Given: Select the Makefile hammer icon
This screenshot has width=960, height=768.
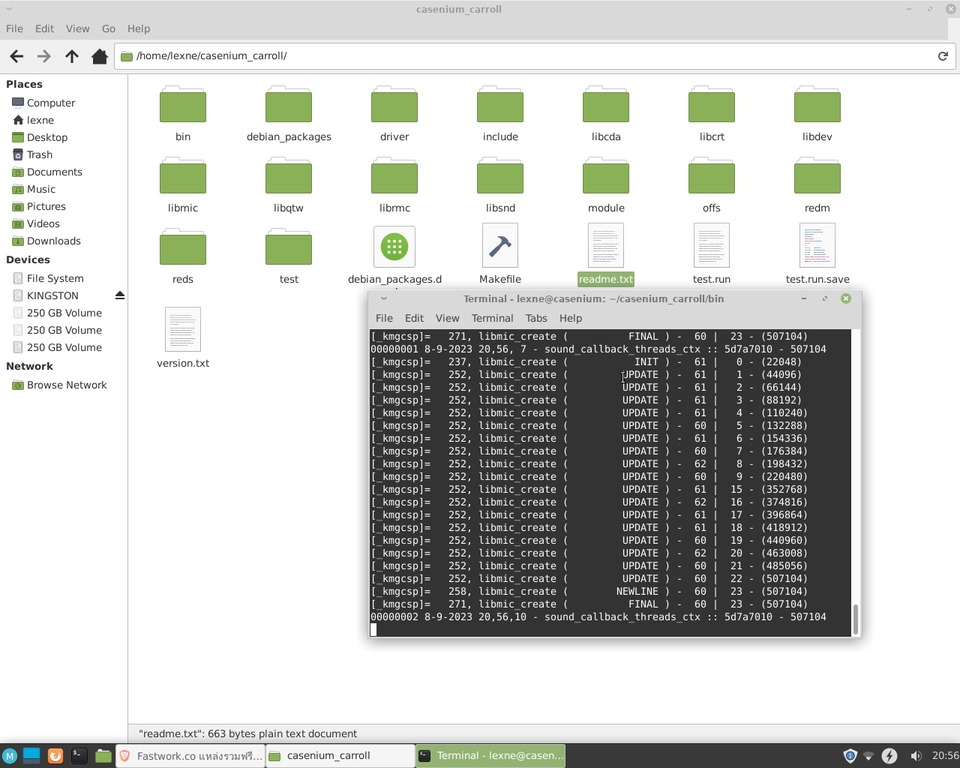Looking at the screenshot, I should [x=500, y=247].
